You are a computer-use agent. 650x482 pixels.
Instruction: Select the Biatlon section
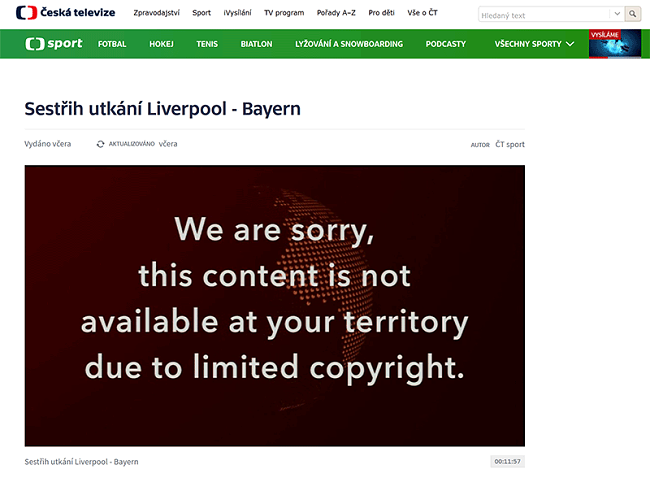(256, 44)
